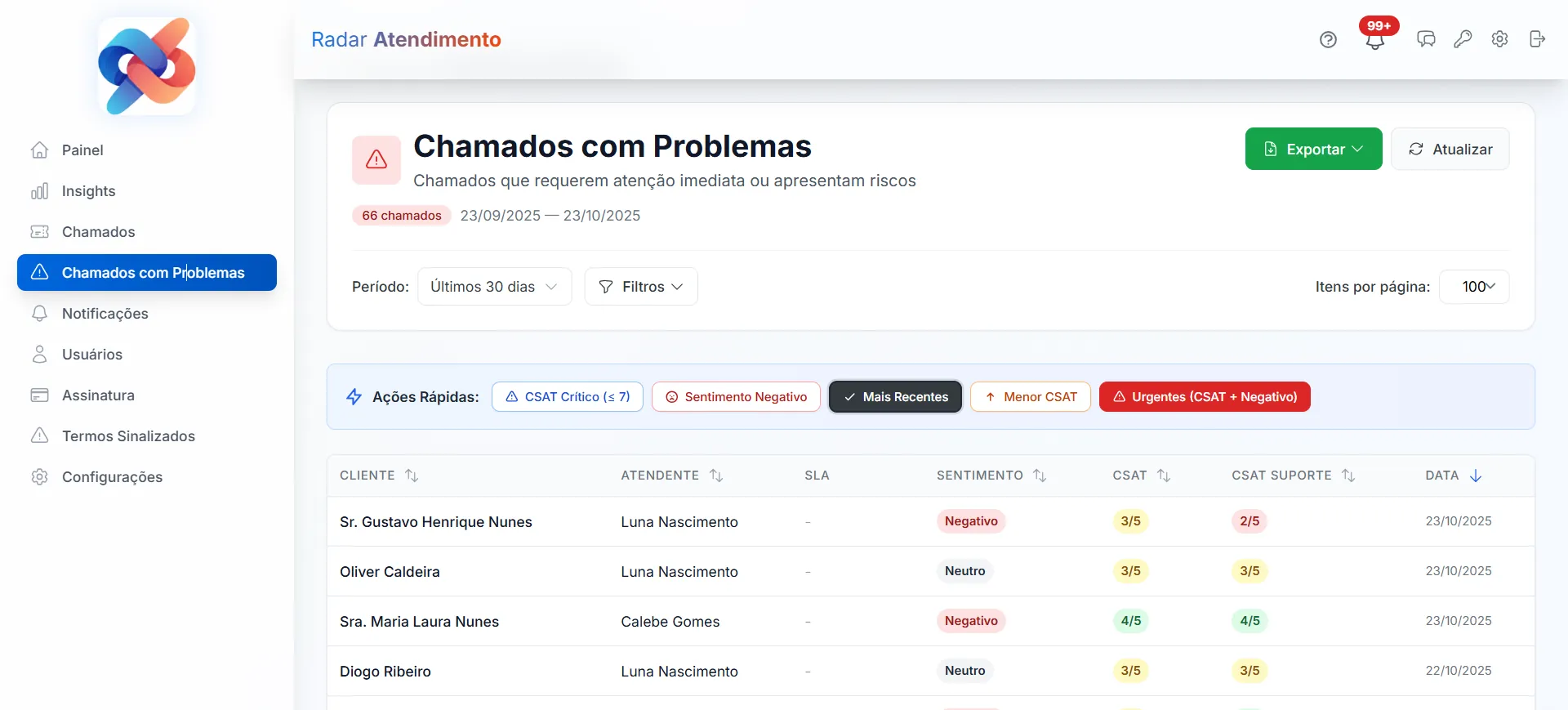1568x710 pixels.
Task: Sort by CSAT Suporte column arrows
Action: [1348, 476]
